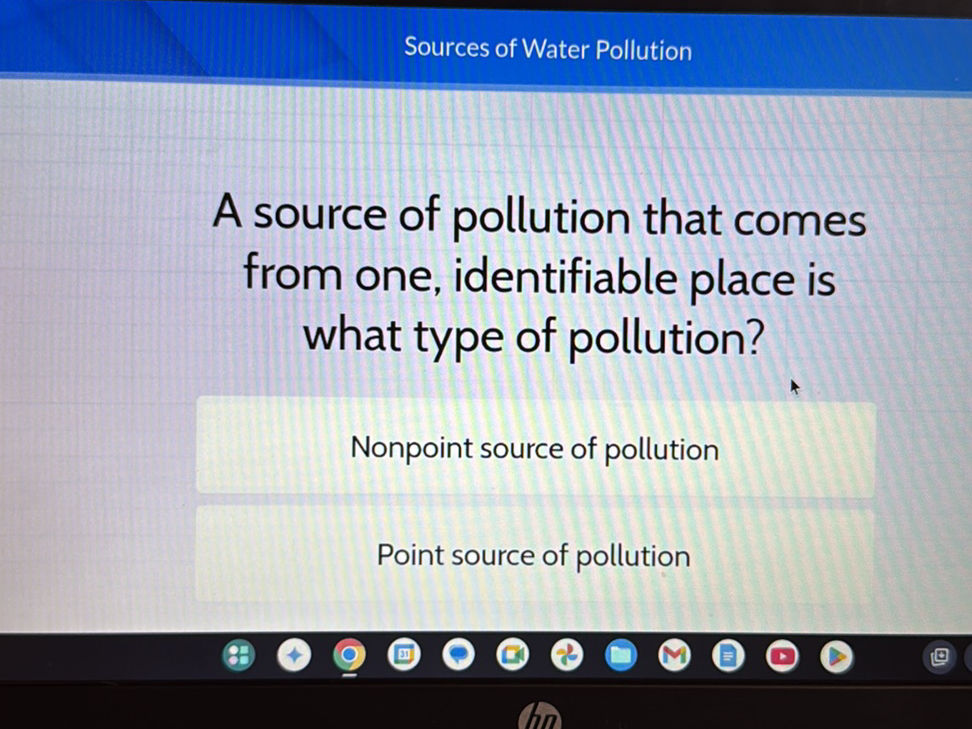This screenshot has width=972, height=729.
Task: Open Google Docs
Action: click(729, 657)
